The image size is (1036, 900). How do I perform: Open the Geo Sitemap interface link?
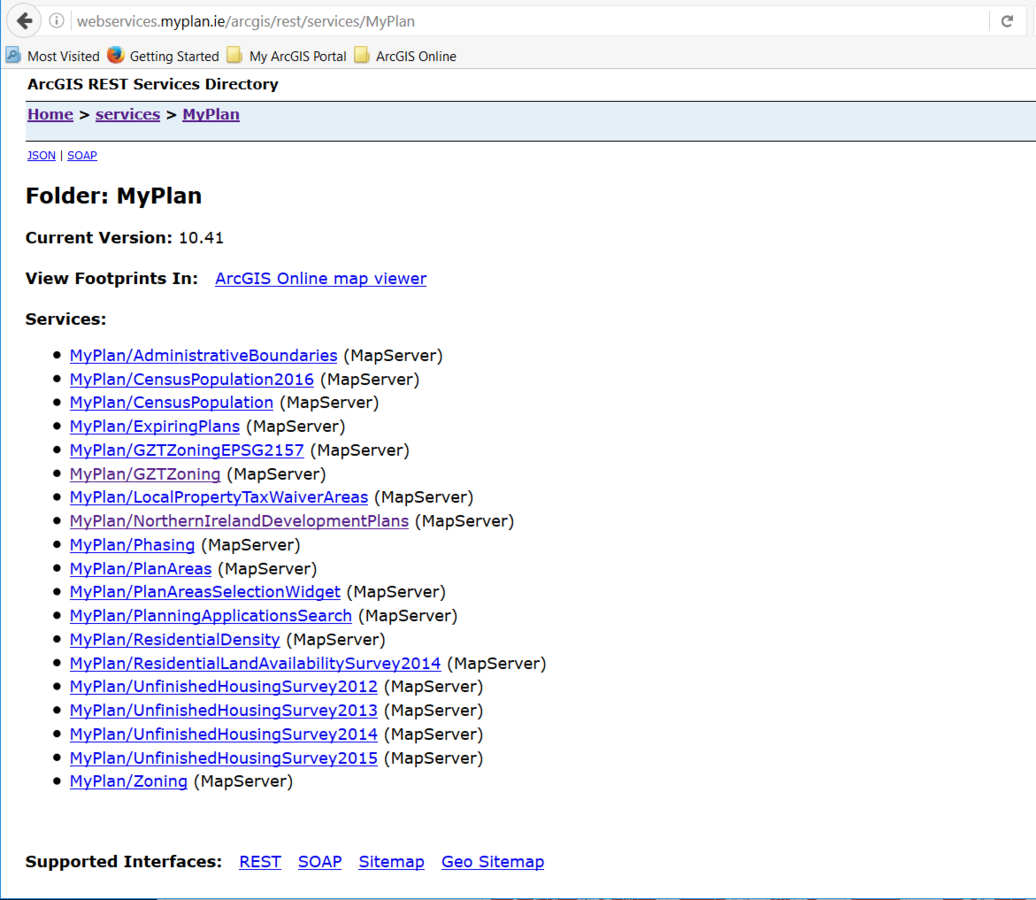click(x=493, y=862)
